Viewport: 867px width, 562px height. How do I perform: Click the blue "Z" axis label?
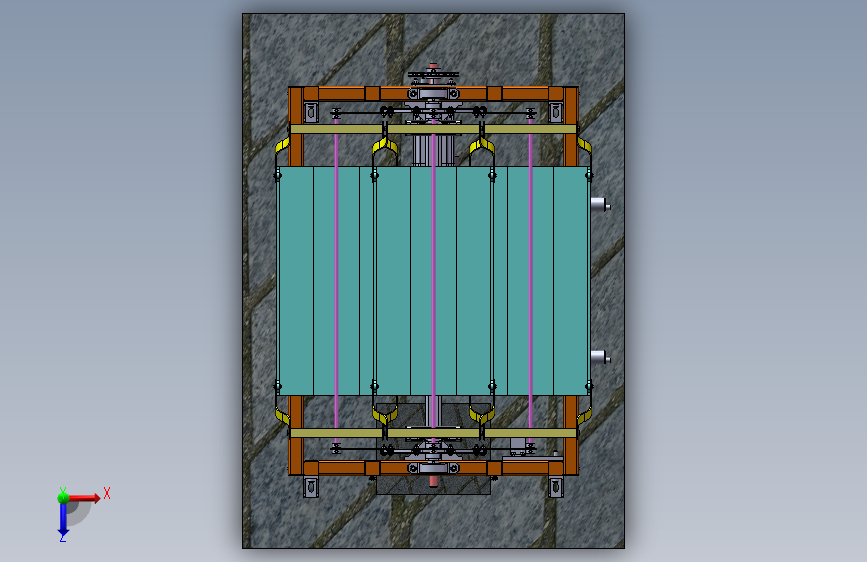(x=62, y=537)
